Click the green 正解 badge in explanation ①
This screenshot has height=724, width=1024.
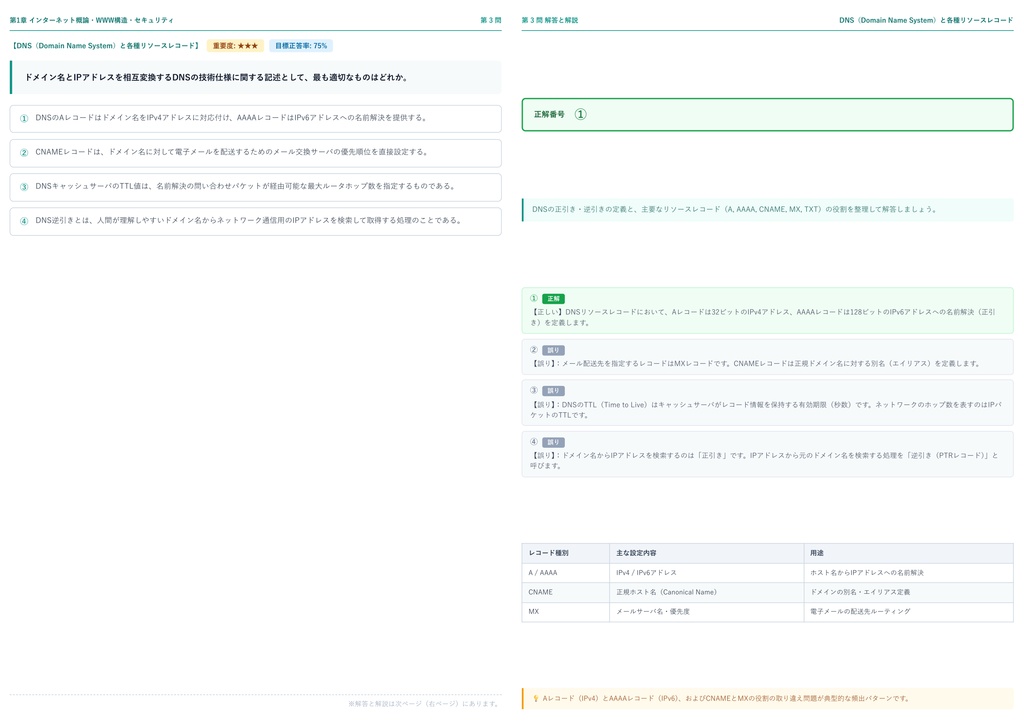pyautogui.click(x=553, y=298)
